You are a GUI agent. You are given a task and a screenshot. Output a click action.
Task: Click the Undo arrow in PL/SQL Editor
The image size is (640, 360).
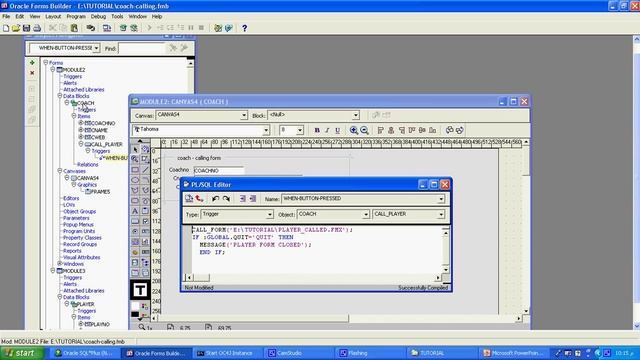(215, 198)
